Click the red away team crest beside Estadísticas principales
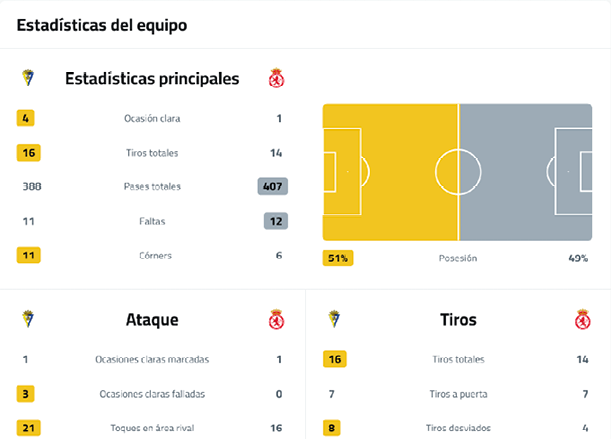Image resolution: width=611 pixels, height=446 pixels. click(x=277, y=78)
